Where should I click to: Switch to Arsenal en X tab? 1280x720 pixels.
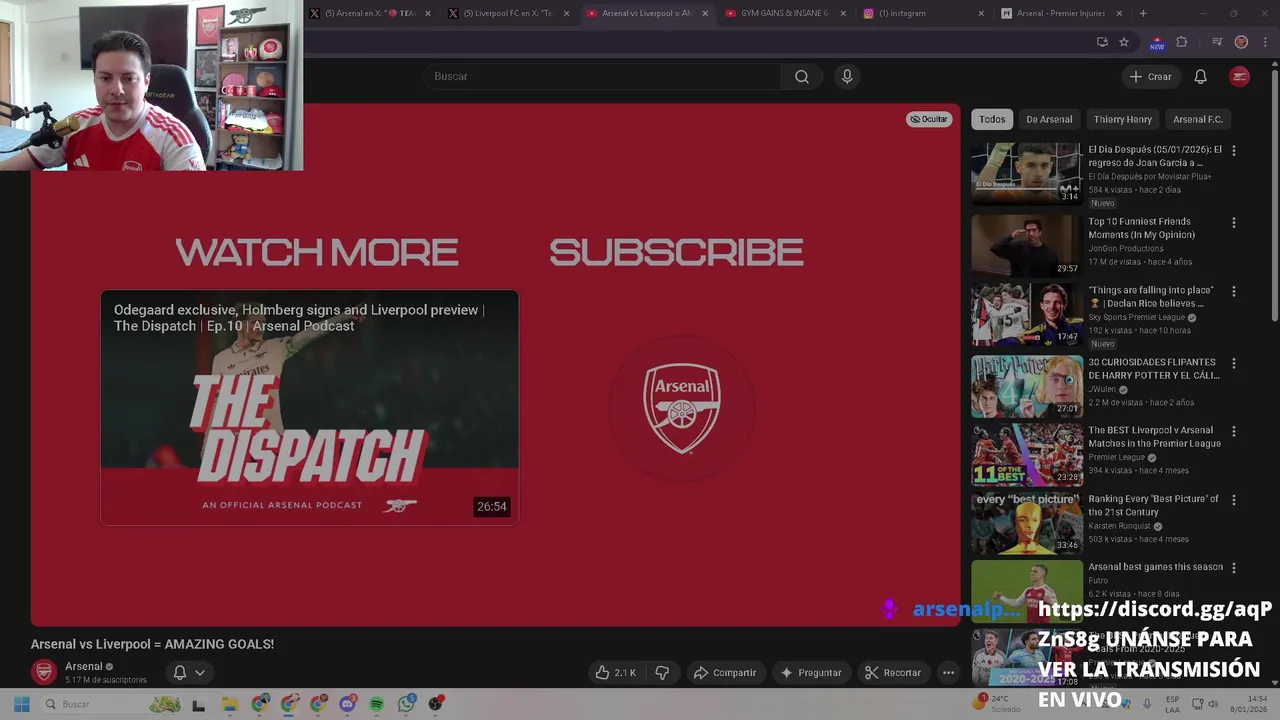tap(370, 13)
